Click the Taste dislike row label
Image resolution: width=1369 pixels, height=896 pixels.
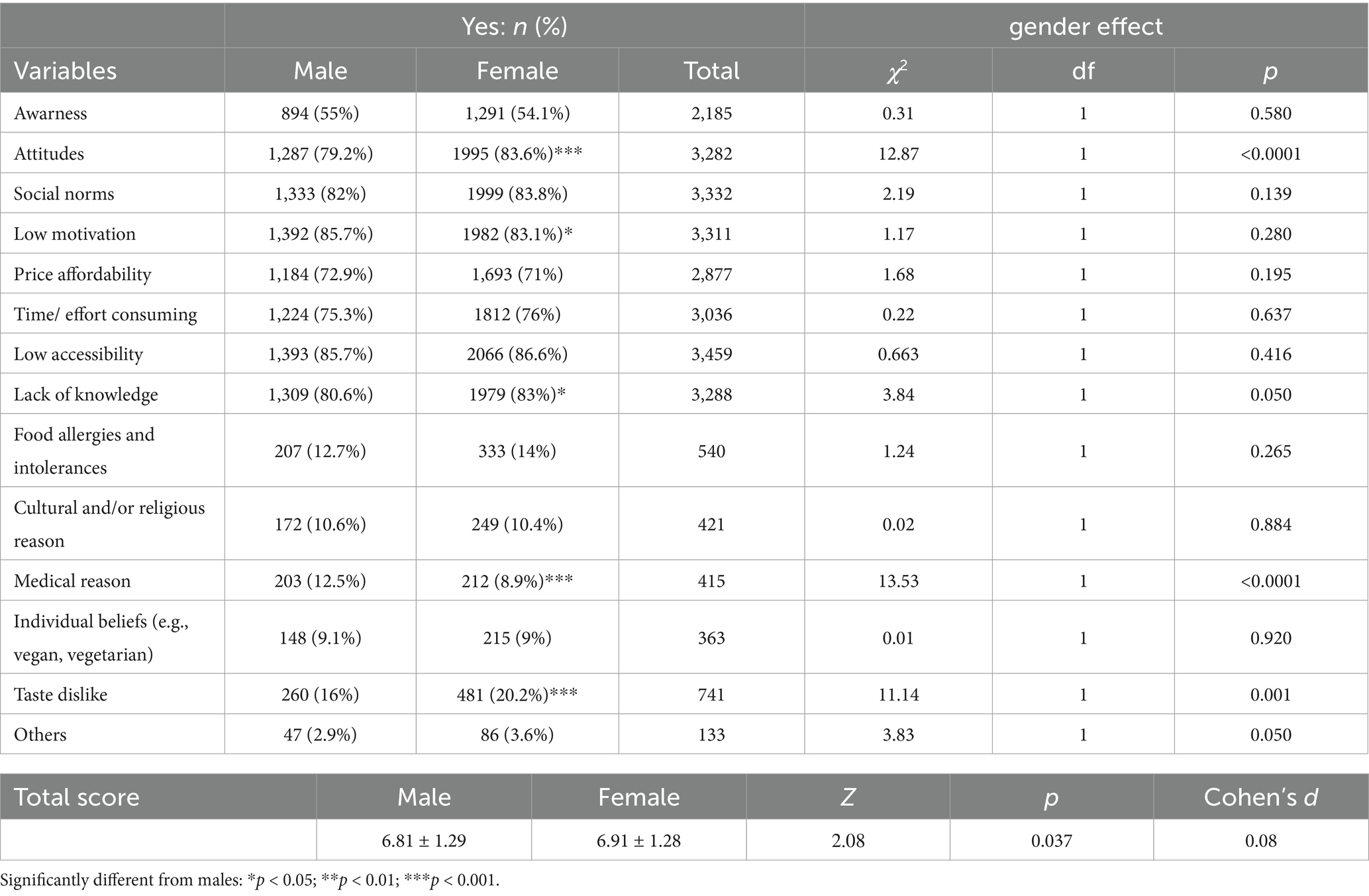60,694
